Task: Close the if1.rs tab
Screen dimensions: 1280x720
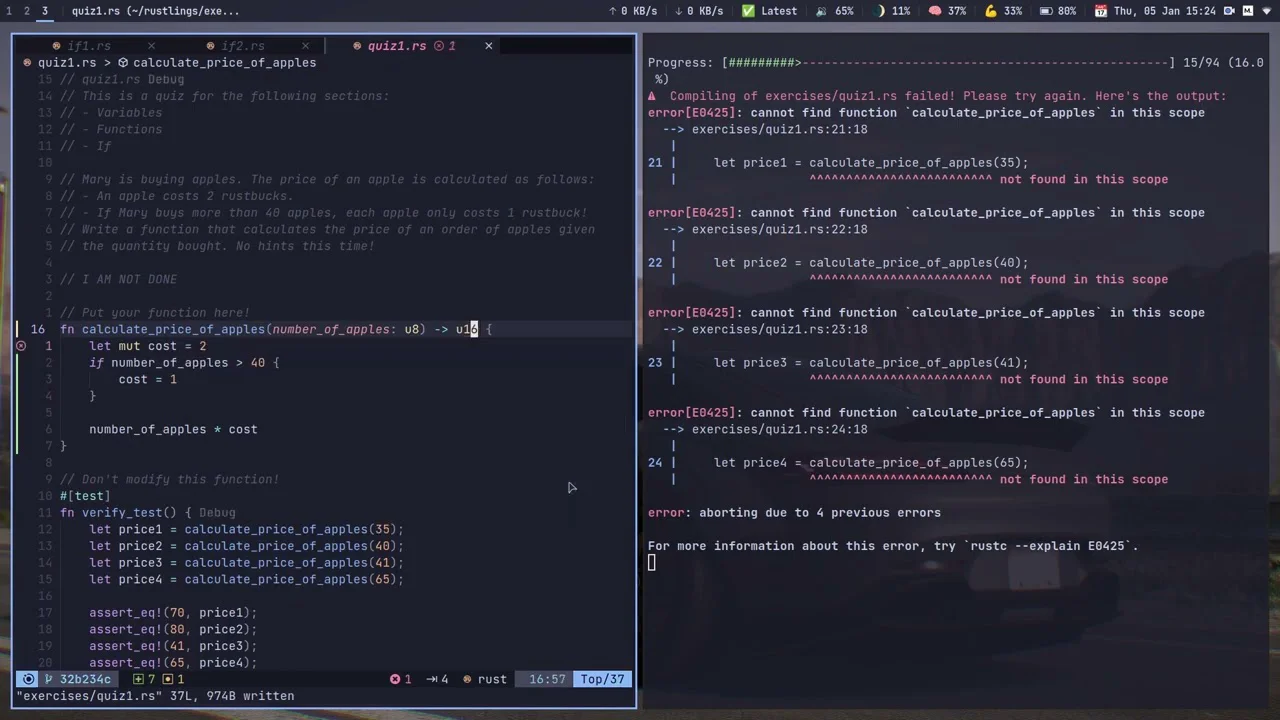Action: 151,46
